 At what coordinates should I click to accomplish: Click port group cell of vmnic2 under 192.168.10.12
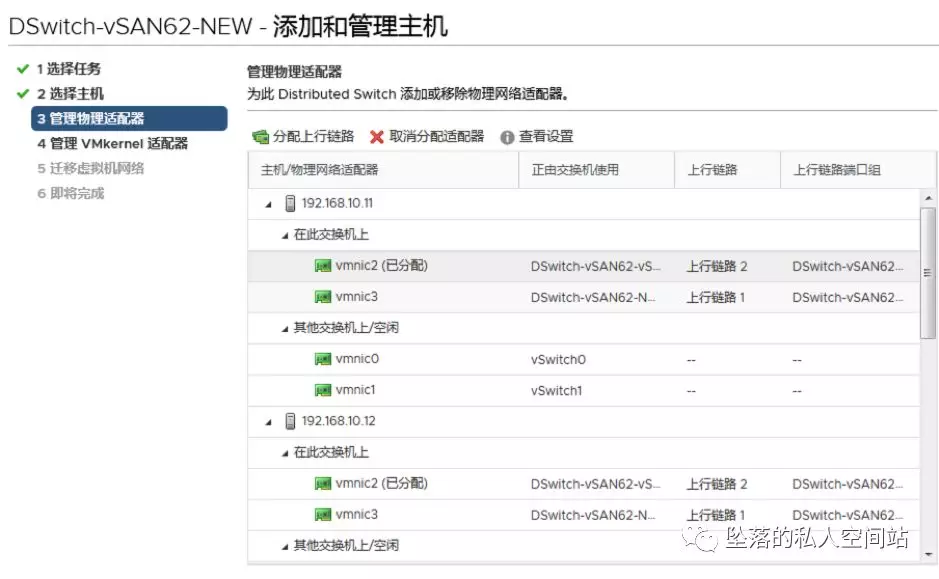[848, 484]
